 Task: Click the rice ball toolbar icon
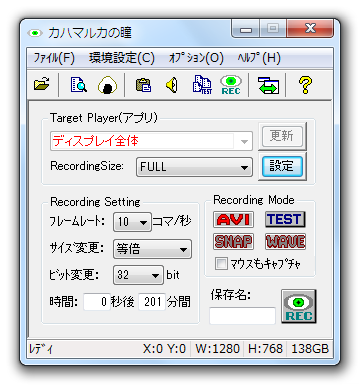pos(107,85)
